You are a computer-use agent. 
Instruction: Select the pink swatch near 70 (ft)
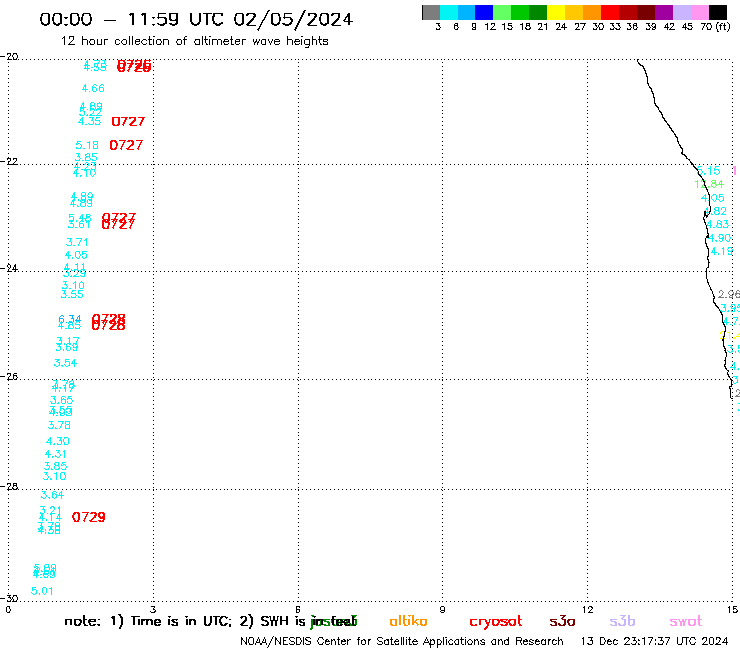[x=699, y=12]
